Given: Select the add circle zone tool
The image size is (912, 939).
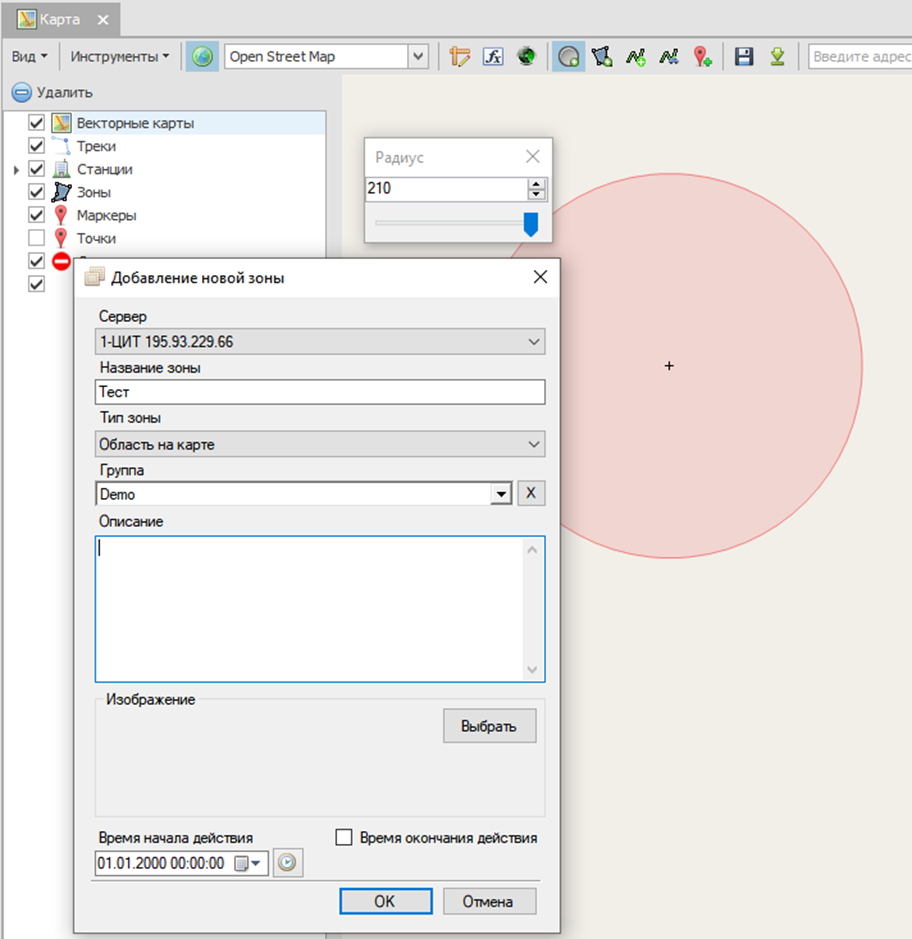Looking at the screenshot, I should 569,57.
